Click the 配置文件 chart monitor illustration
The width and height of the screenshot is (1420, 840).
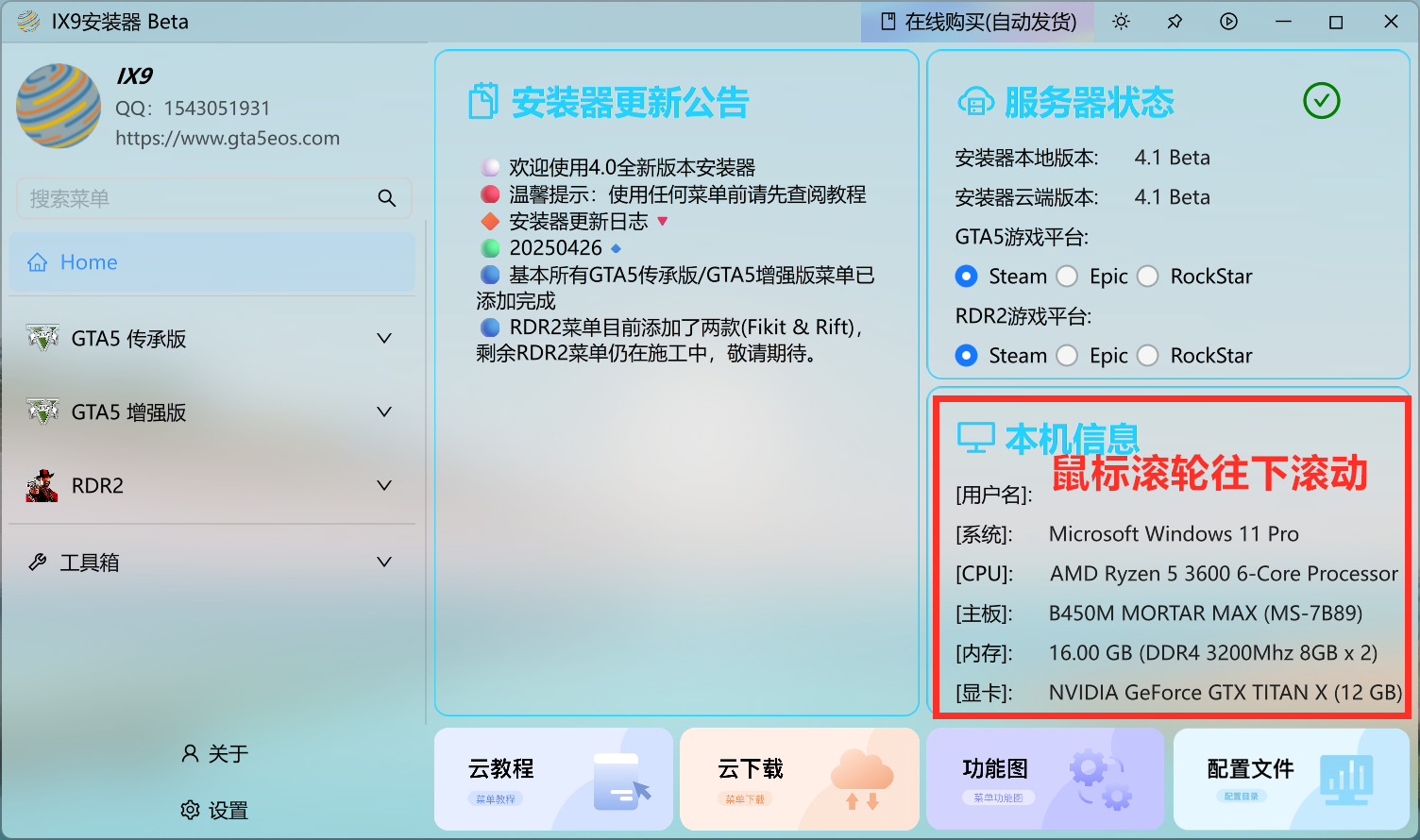point(1346,781)
